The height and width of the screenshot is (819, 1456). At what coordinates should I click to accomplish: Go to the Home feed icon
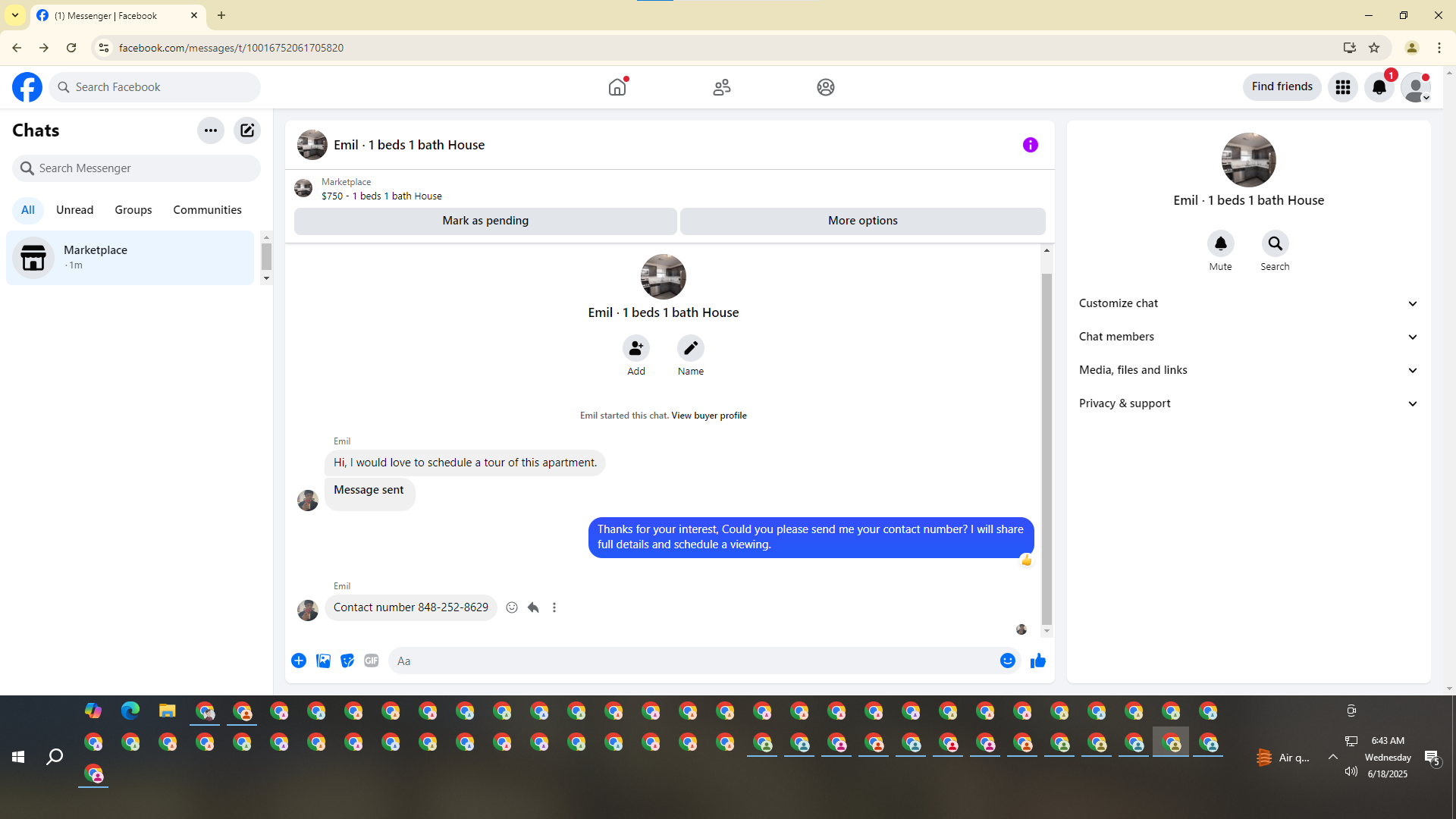point(617,87)
